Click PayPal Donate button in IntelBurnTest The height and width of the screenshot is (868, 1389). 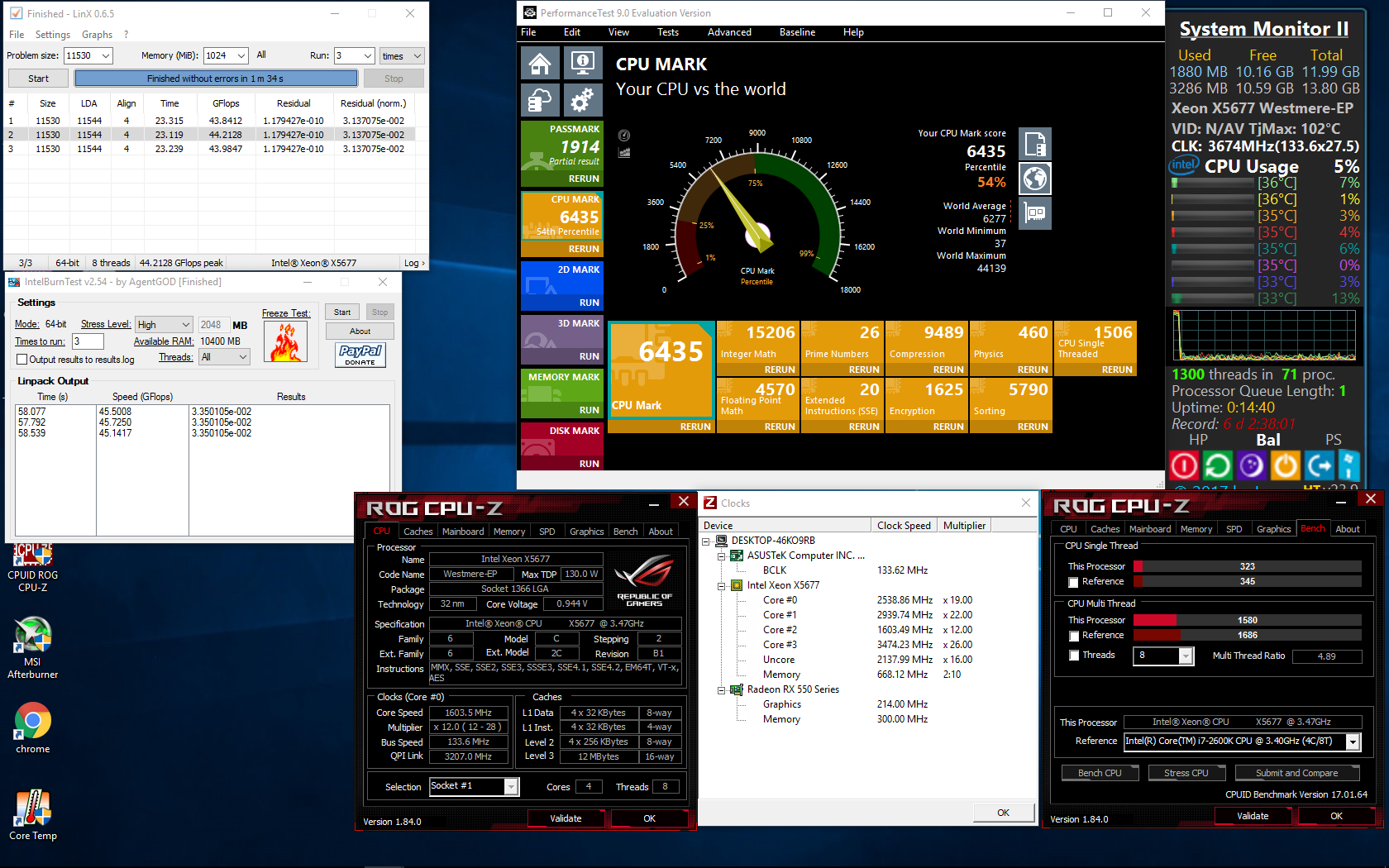[x=360, y=355]
